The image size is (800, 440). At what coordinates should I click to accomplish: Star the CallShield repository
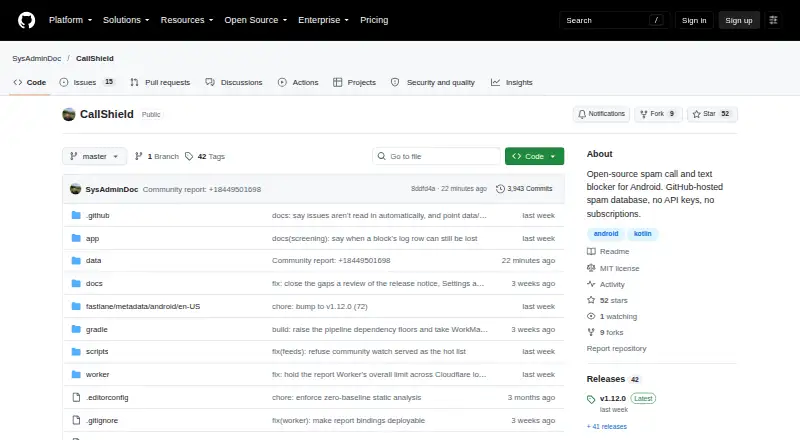tap(712, 114)
